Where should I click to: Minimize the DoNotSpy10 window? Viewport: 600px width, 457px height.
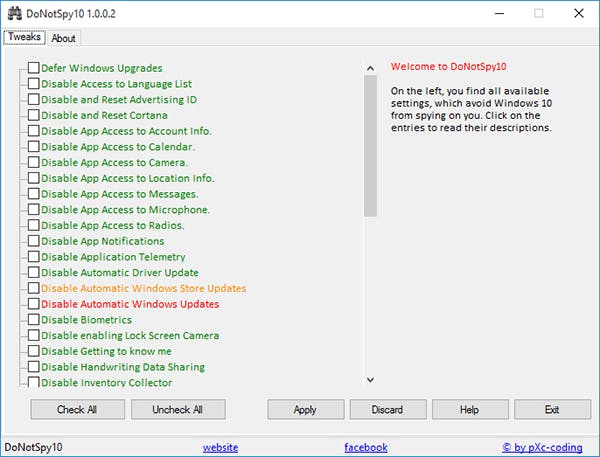499,13
